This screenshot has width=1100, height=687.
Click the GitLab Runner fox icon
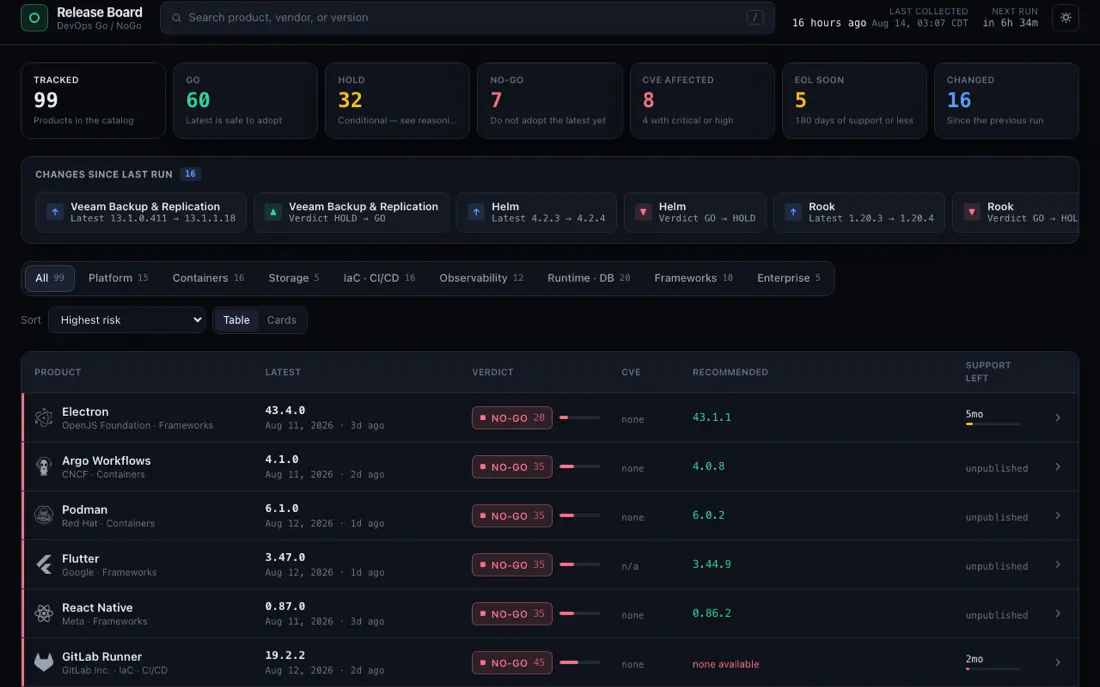click(x=43, y=662)
